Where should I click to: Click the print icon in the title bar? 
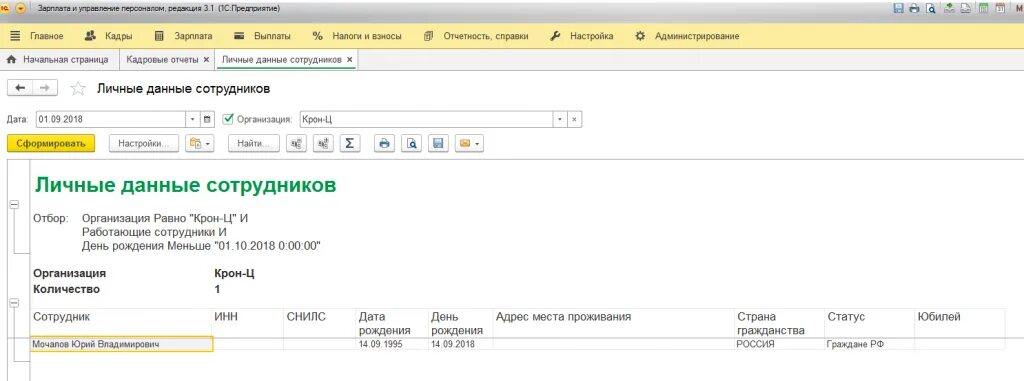[x=914, y=8]
